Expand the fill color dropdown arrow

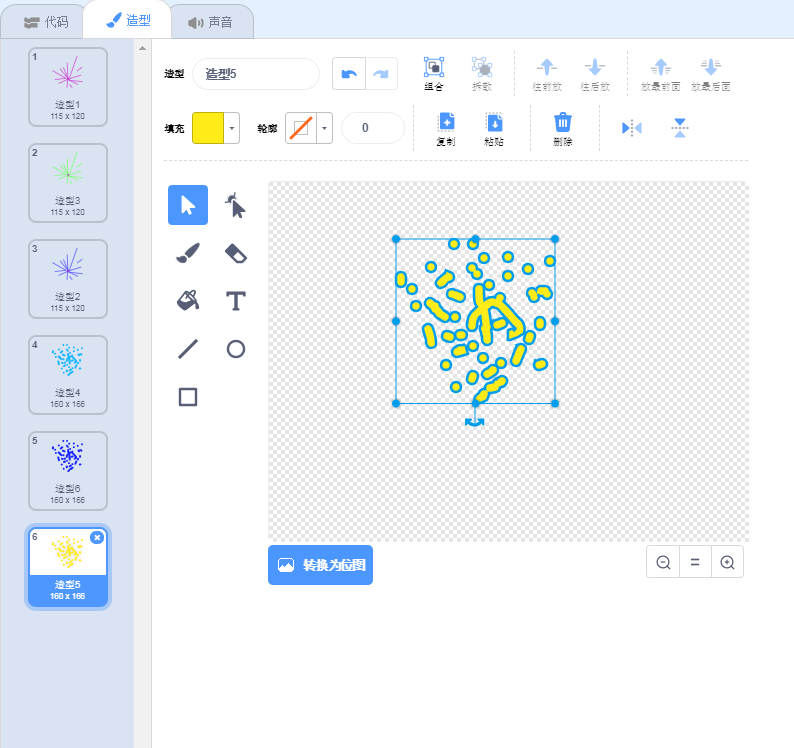[232, 128]
